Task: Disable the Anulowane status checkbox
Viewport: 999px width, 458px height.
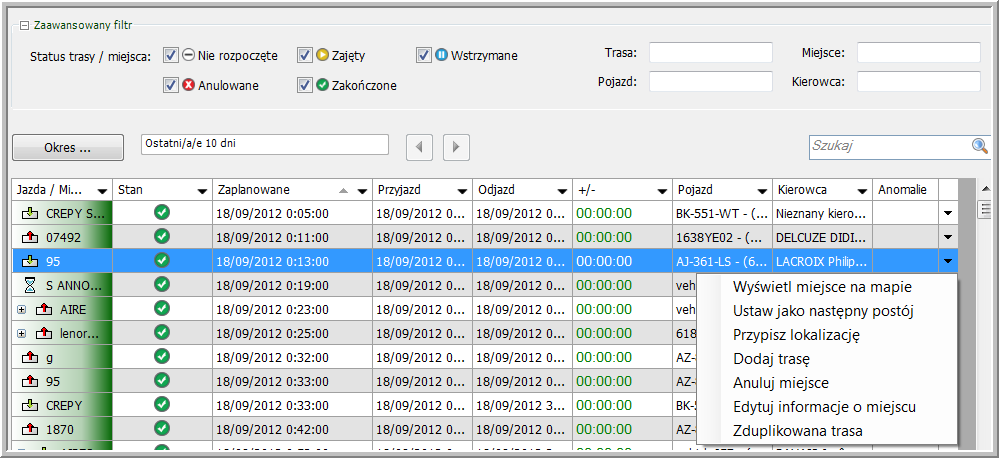Action: [x=171, y=85]
